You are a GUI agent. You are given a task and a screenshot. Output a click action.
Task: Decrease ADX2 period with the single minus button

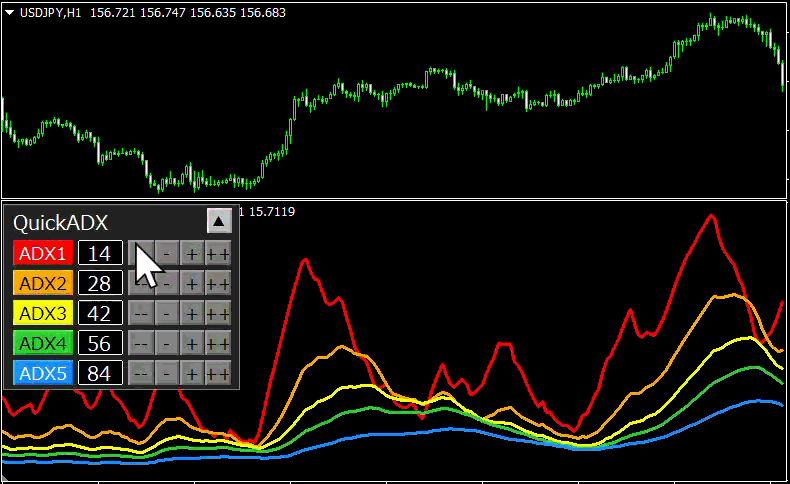coord(167,283)
